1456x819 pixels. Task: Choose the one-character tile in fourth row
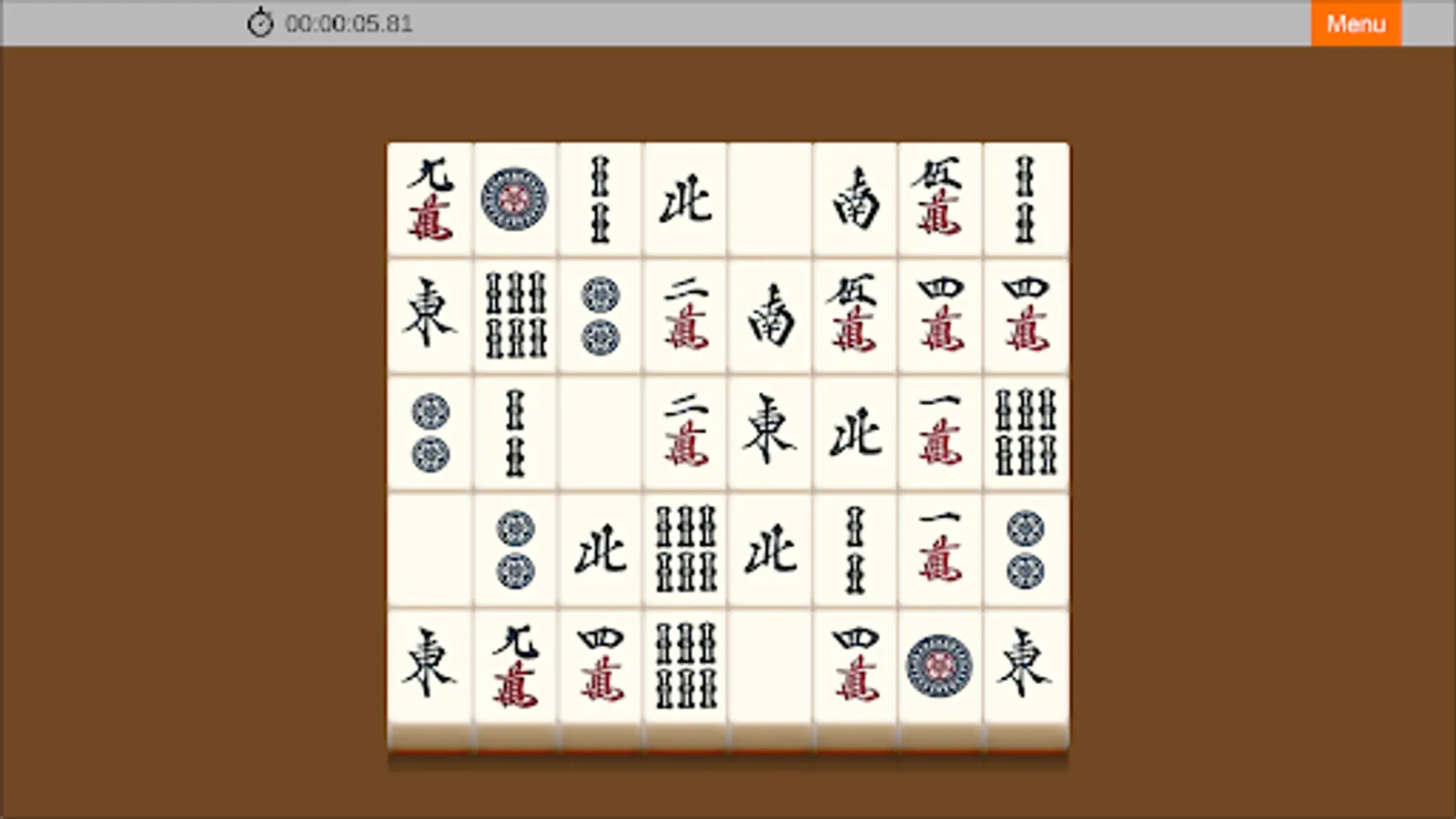(939, 549)
